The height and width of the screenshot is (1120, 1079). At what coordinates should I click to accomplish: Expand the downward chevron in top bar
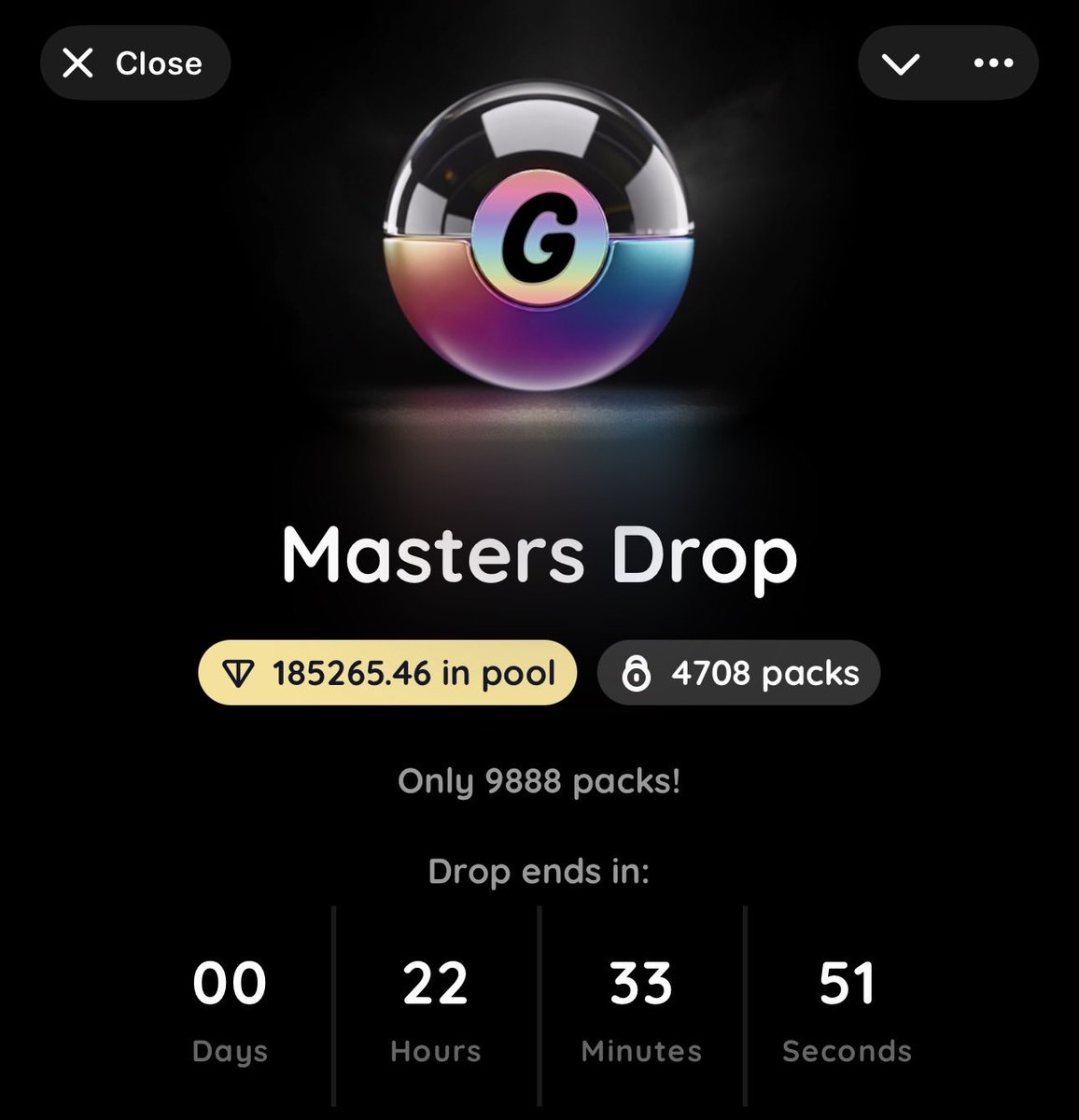click(900, 63)
